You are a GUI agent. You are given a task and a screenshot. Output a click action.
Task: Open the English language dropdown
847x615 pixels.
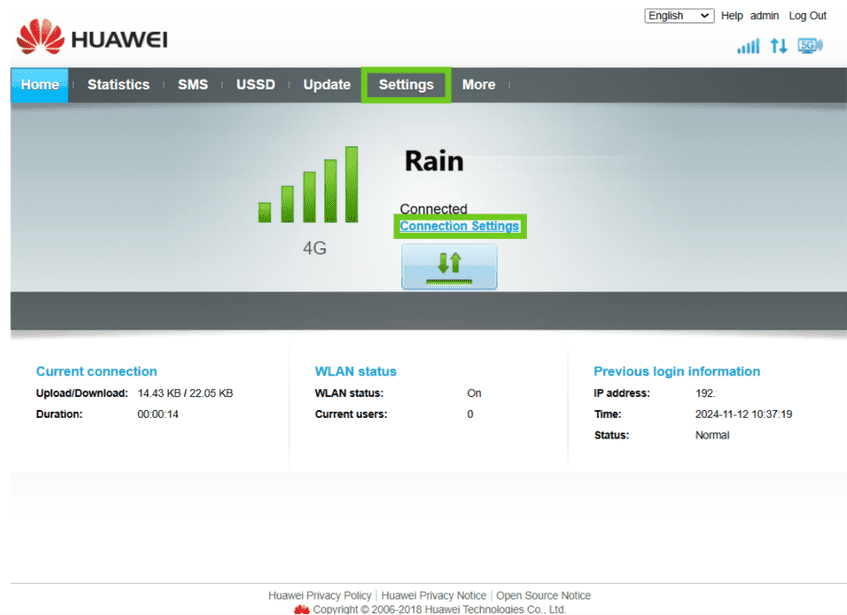[x=679, y=16]
